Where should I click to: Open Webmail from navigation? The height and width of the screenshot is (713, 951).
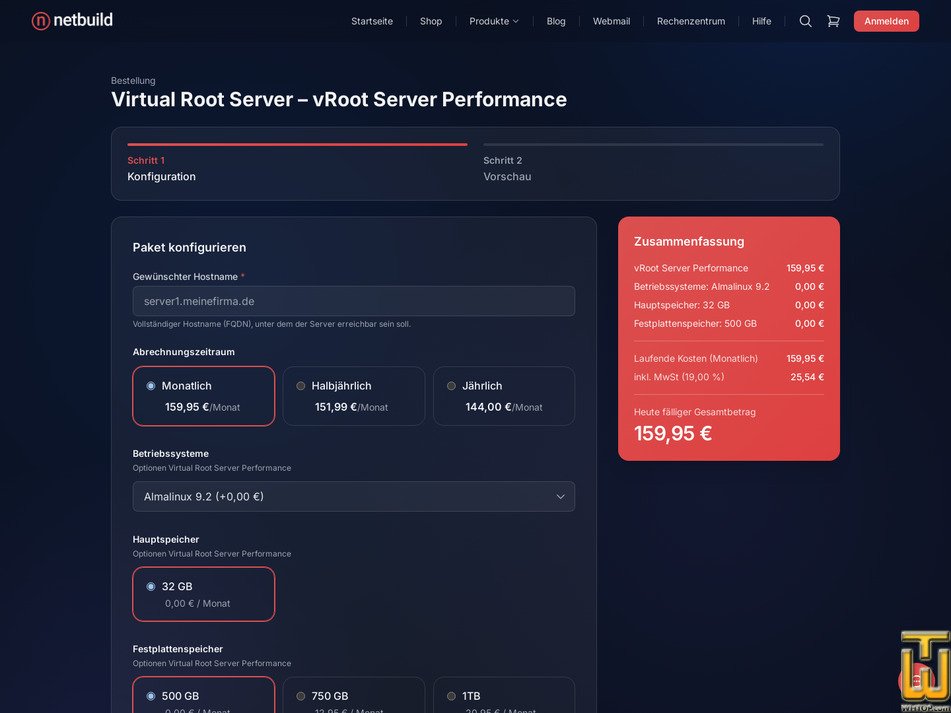[x=611, y=21]
